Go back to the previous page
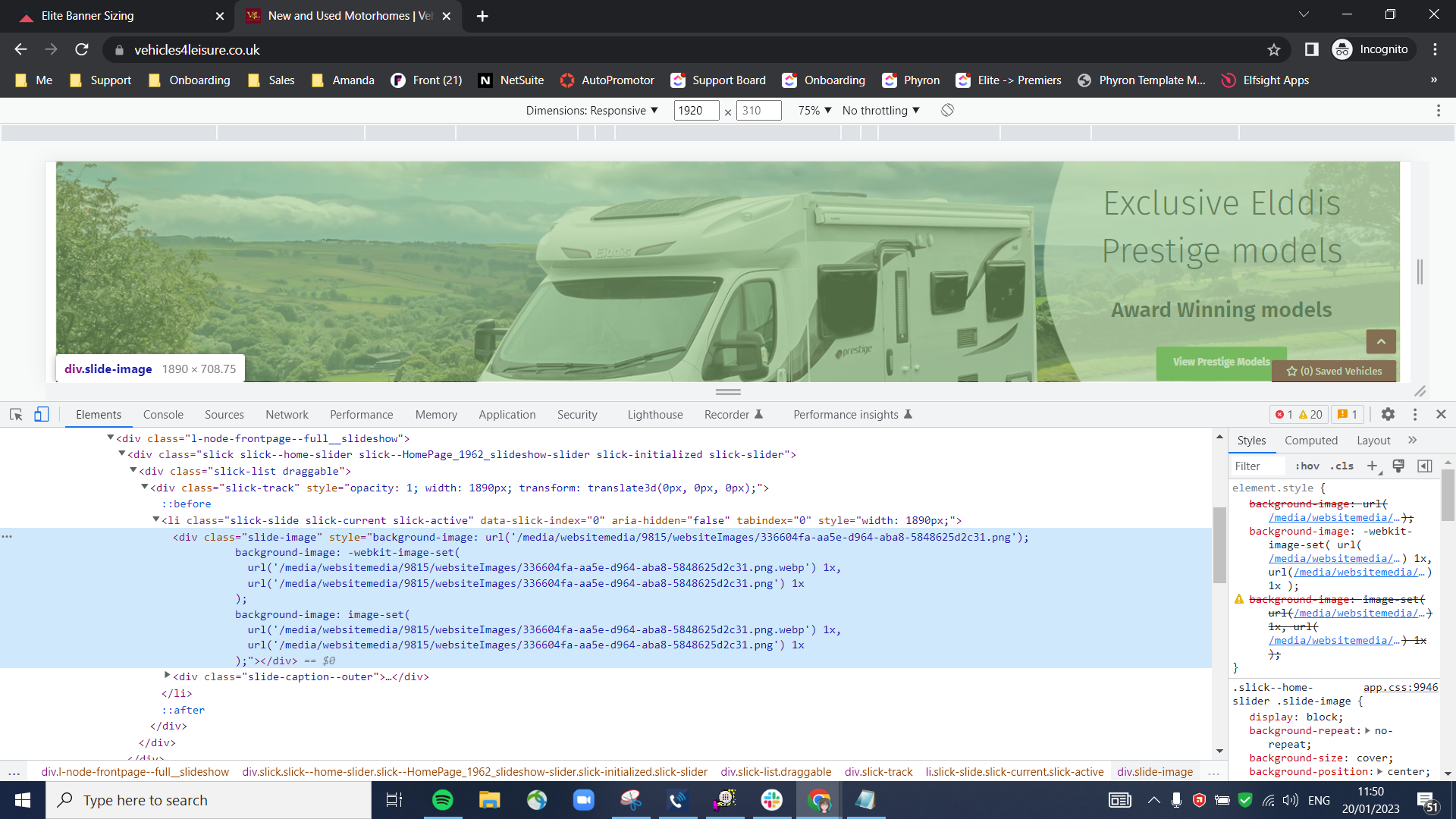This screenshot has width=1456, height=819. pos(20,50)
